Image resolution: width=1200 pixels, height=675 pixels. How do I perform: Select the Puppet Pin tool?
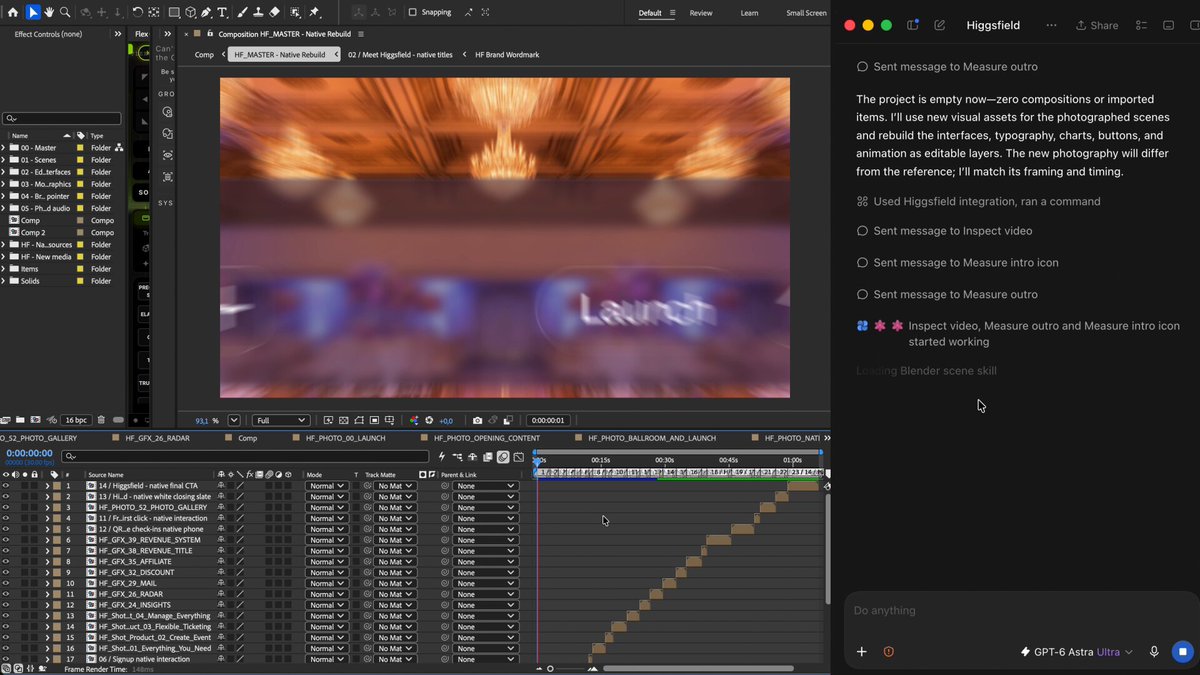(314, 12)
